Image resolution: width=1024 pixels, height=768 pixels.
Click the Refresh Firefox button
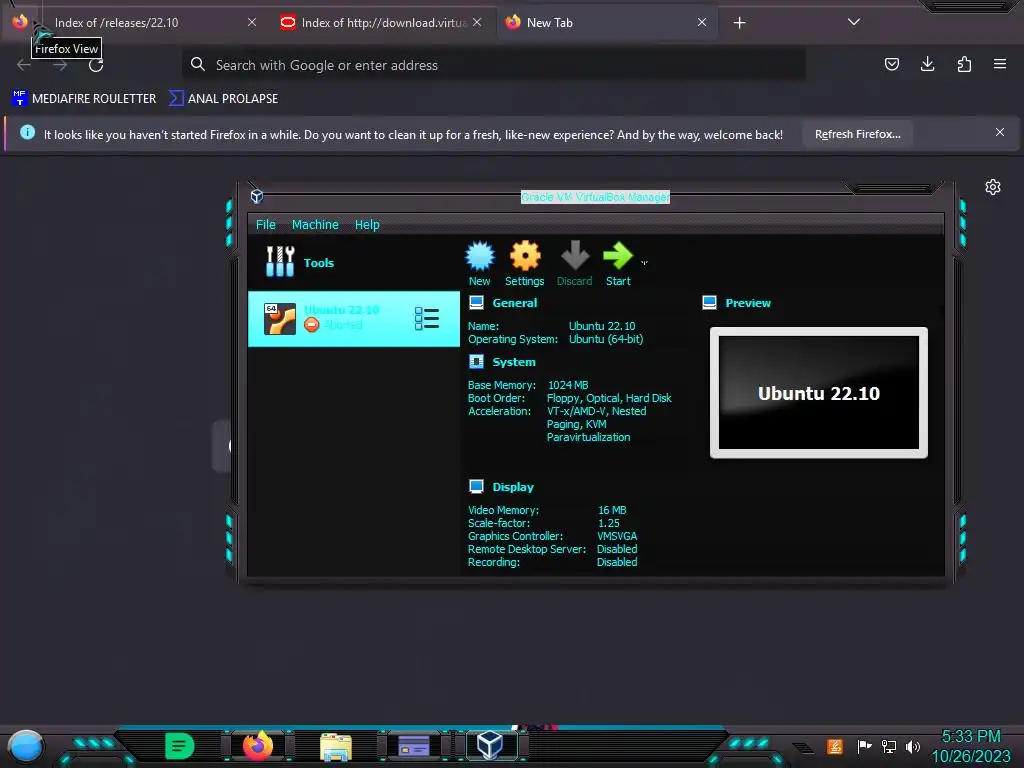pyautogui.click(x=857, y=134)
